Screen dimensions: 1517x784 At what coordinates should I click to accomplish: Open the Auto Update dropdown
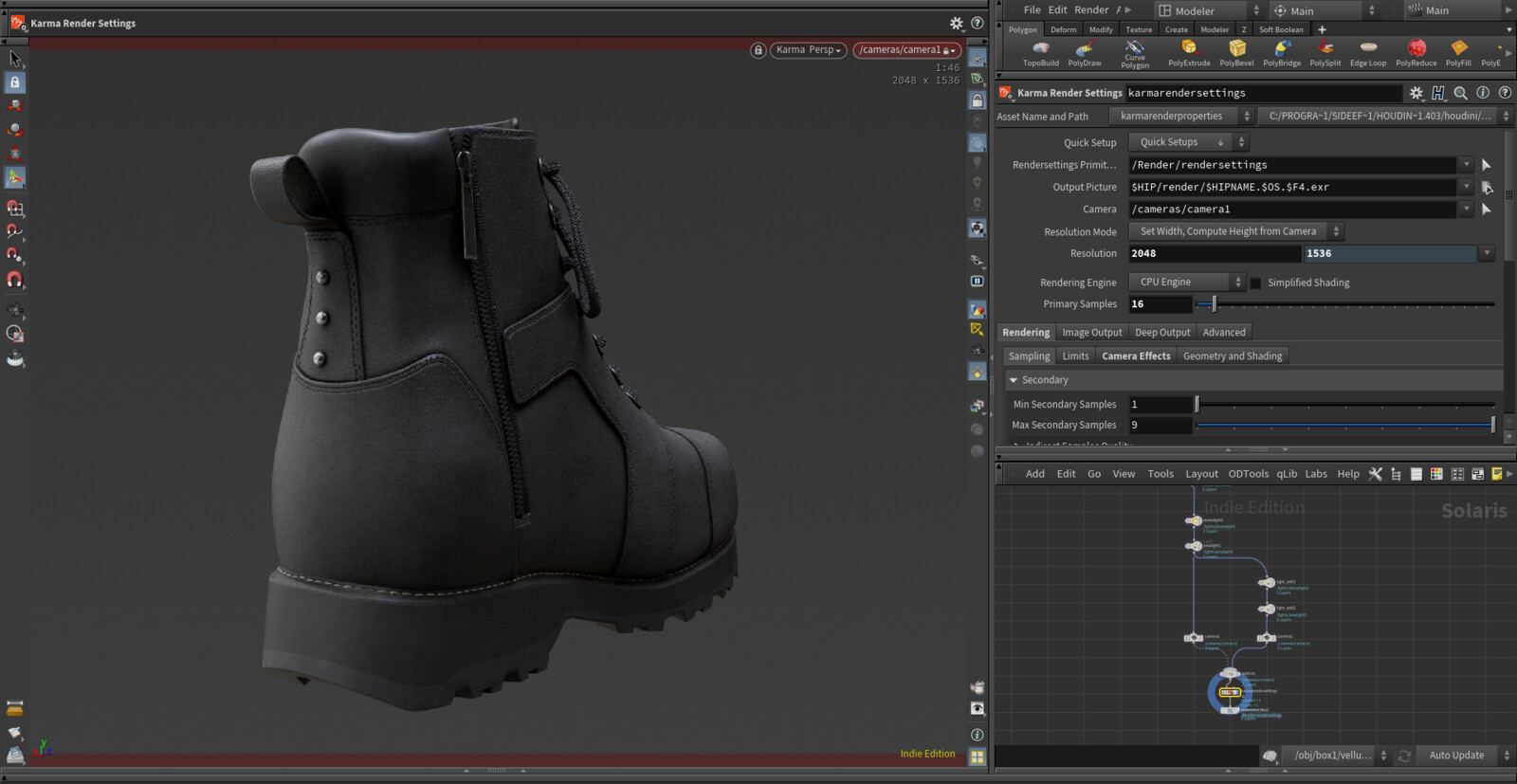tap(1465, 756)
